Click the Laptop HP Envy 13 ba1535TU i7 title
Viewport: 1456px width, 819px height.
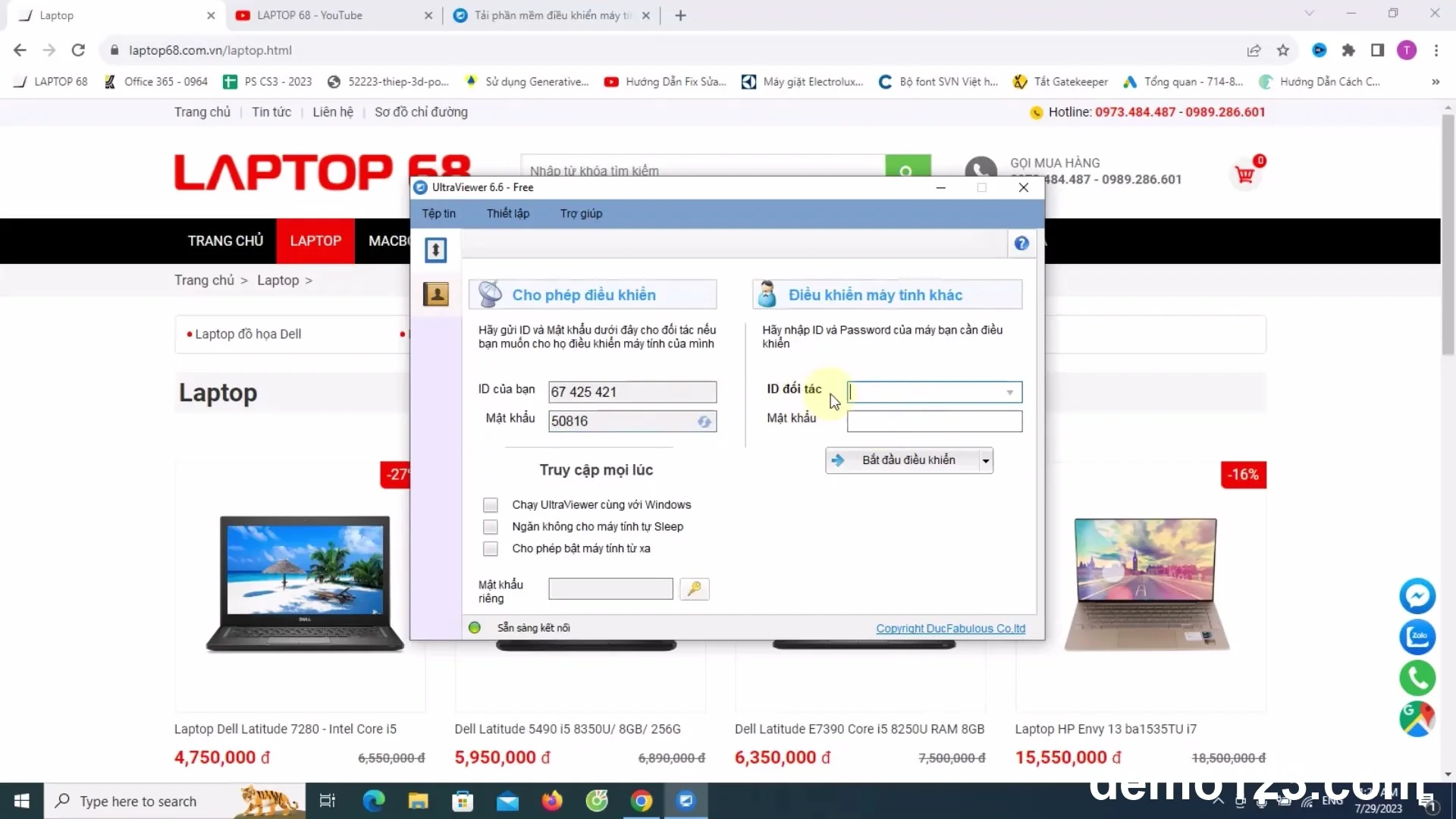pos(1106,730)
